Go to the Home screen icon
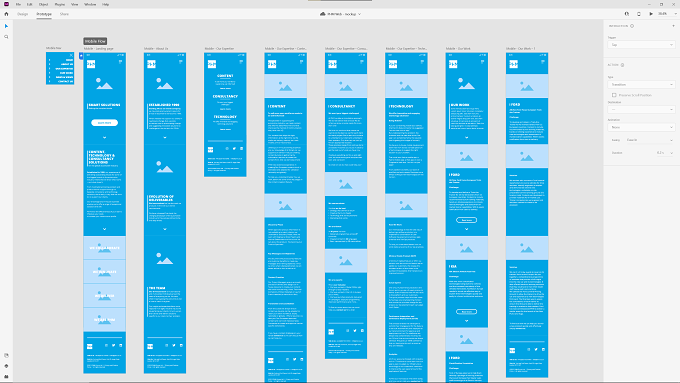680x383 pixels. click(x=6, y=14)
